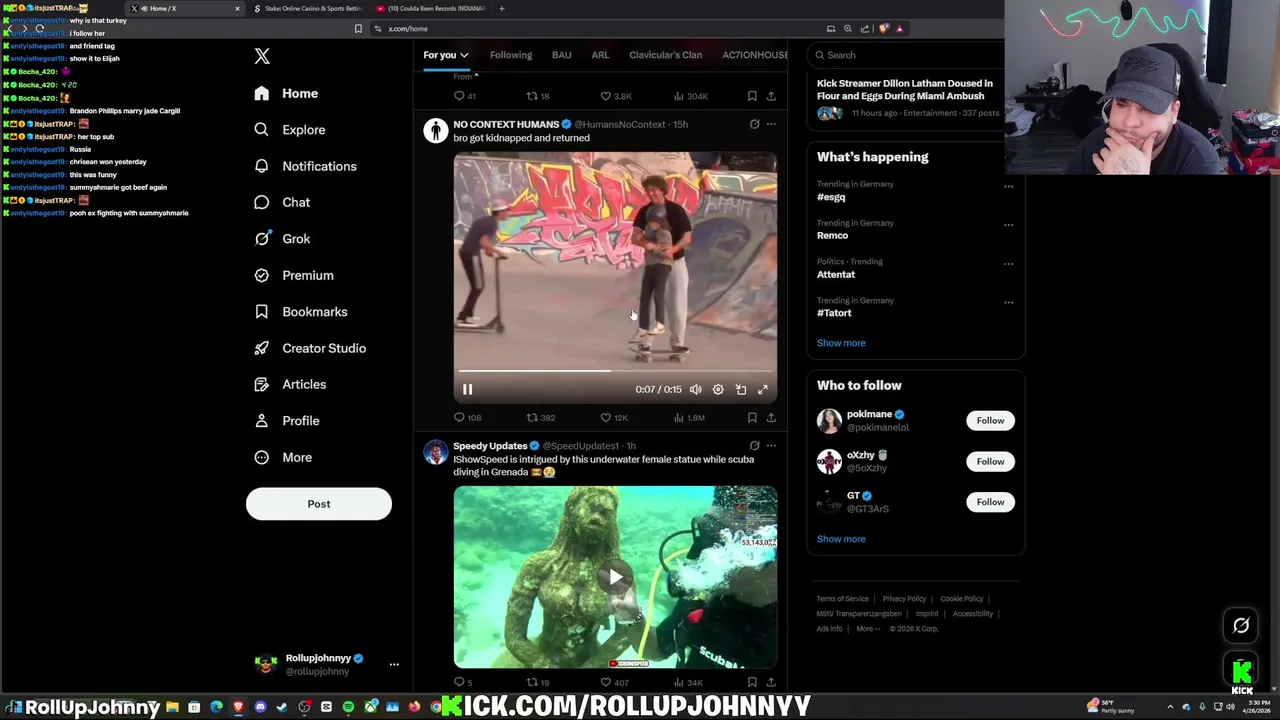Open Grok explain on Speedy Updates post

click(754, 446)
